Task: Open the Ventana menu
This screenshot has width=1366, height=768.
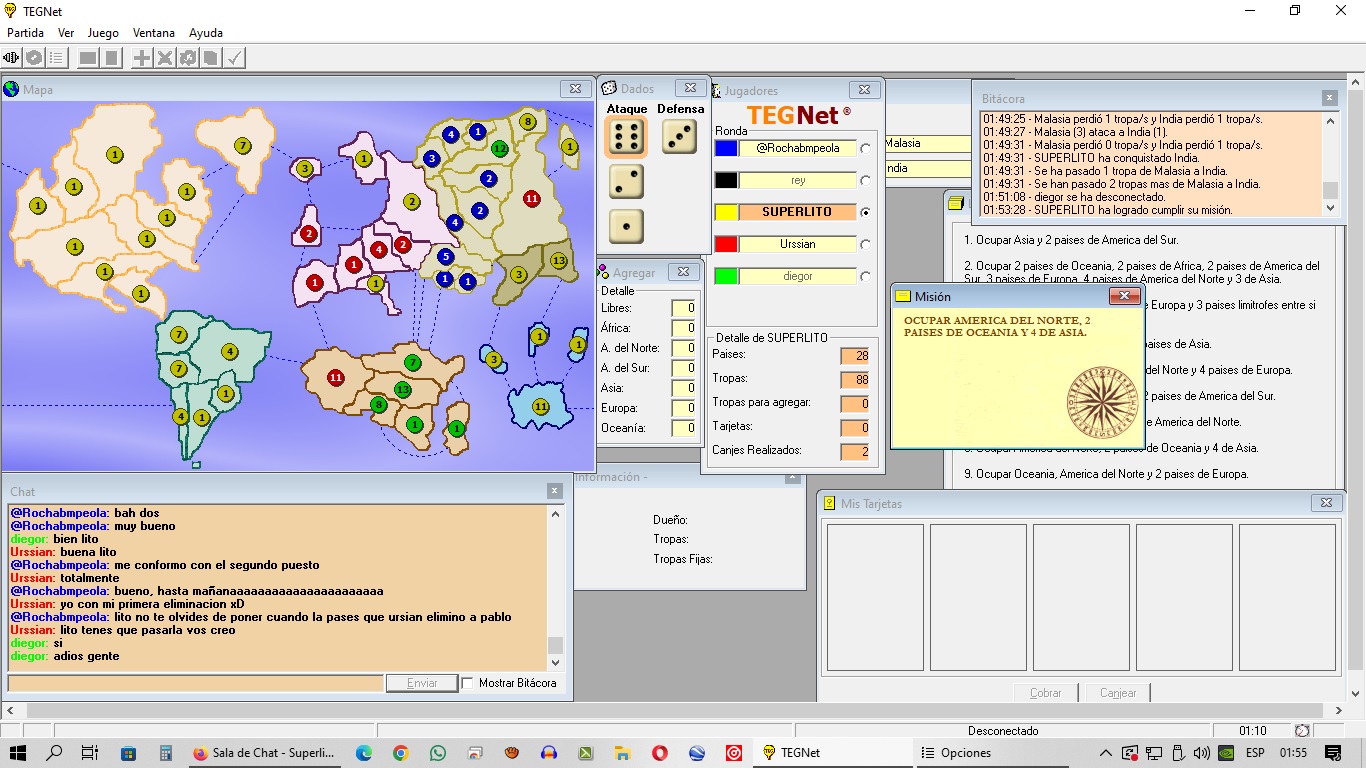Action: 153,33
